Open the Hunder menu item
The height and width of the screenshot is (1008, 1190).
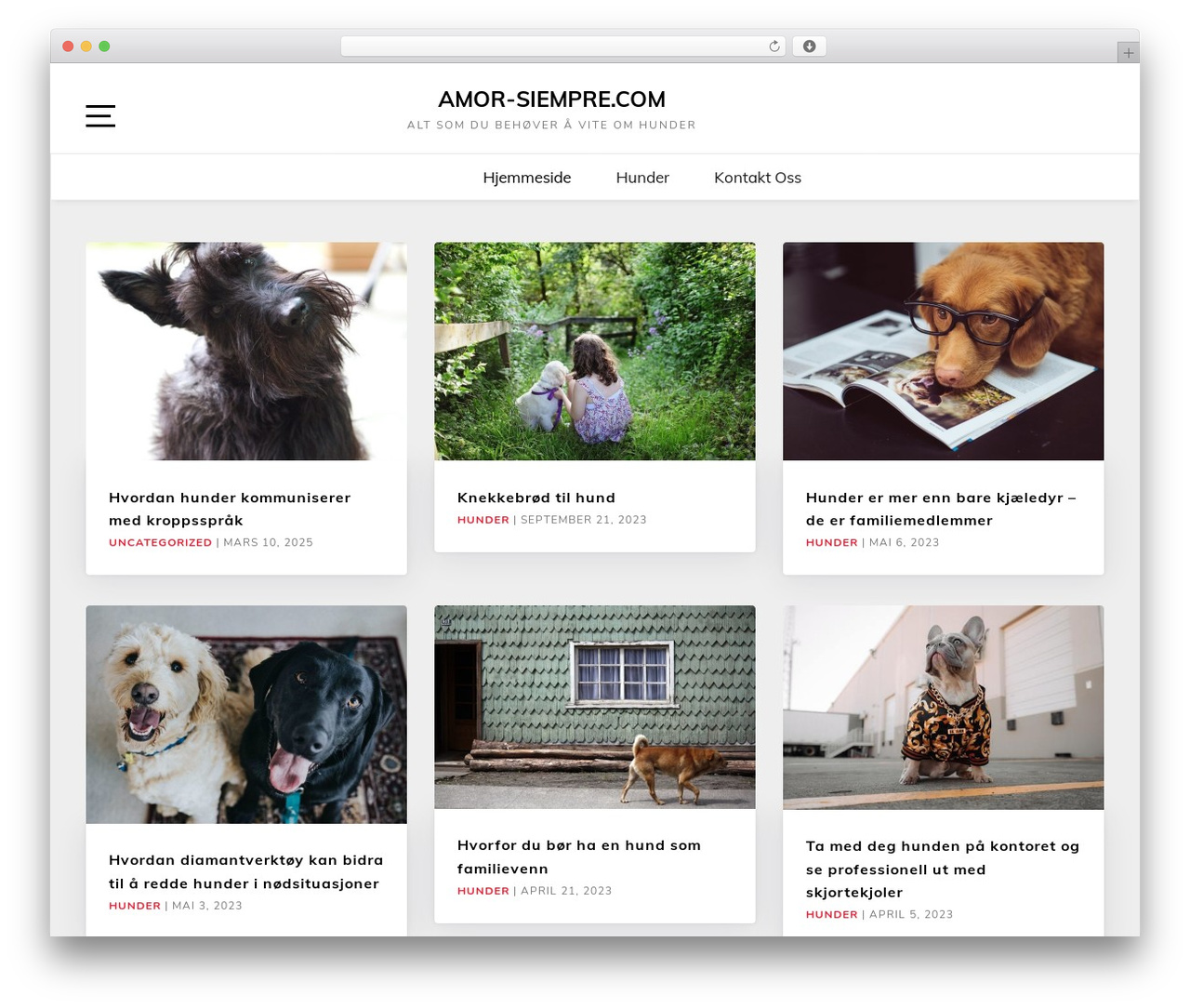pyautogui.click(x=642, y=178)
